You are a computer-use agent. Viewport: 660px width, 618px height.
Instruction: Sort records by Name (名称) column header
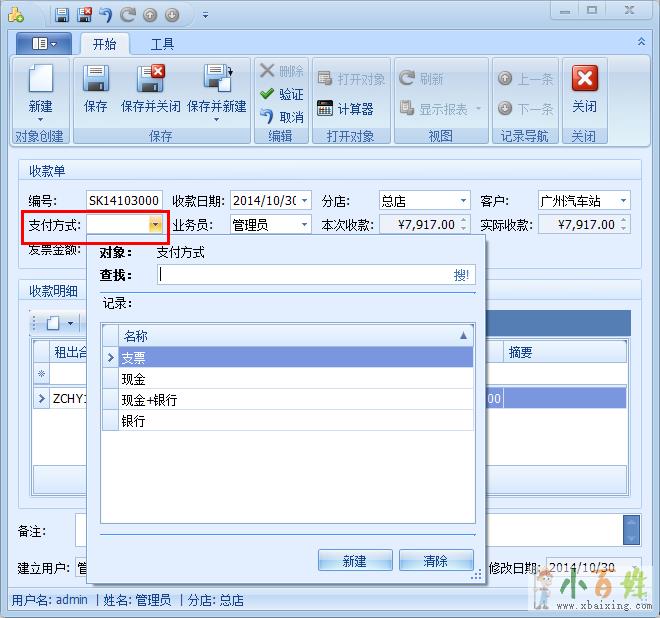click(290, 336)
